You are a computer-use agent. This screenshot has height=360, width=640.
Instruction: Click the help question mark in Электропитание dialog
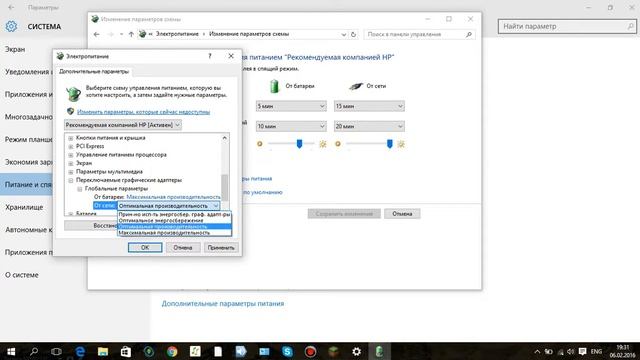(x=210, y=56)
